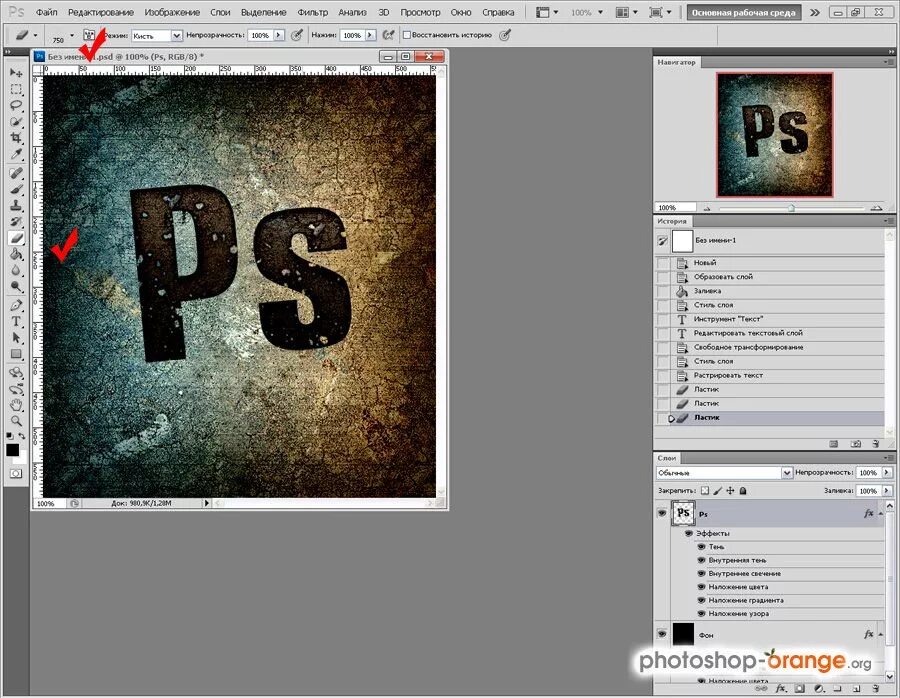Screen dimensions: 900x698
Task: Open eraser opacity Непрозрачность slider arrow
Action: (279, 36)
